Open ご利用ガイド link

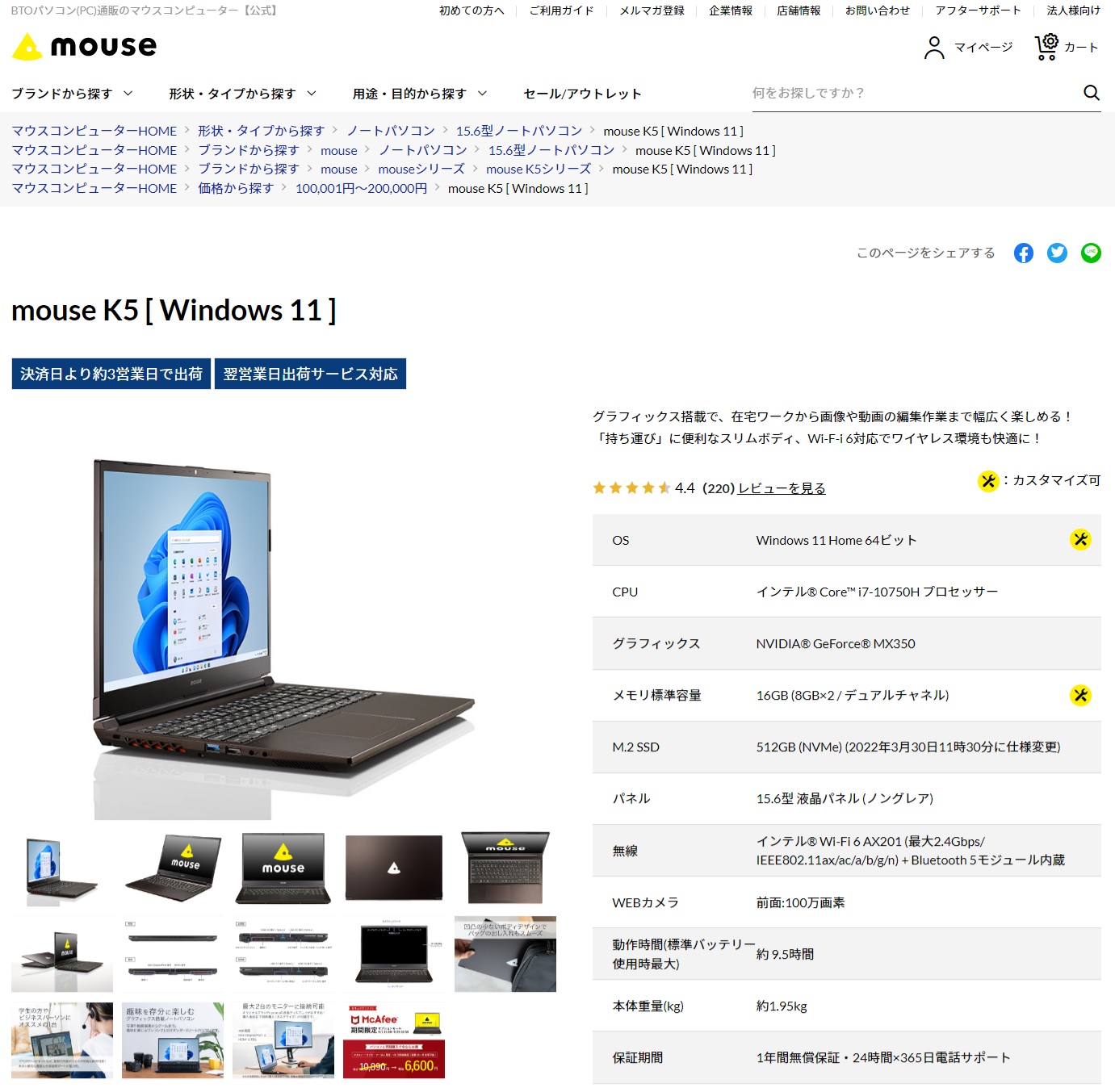[561, 10]
